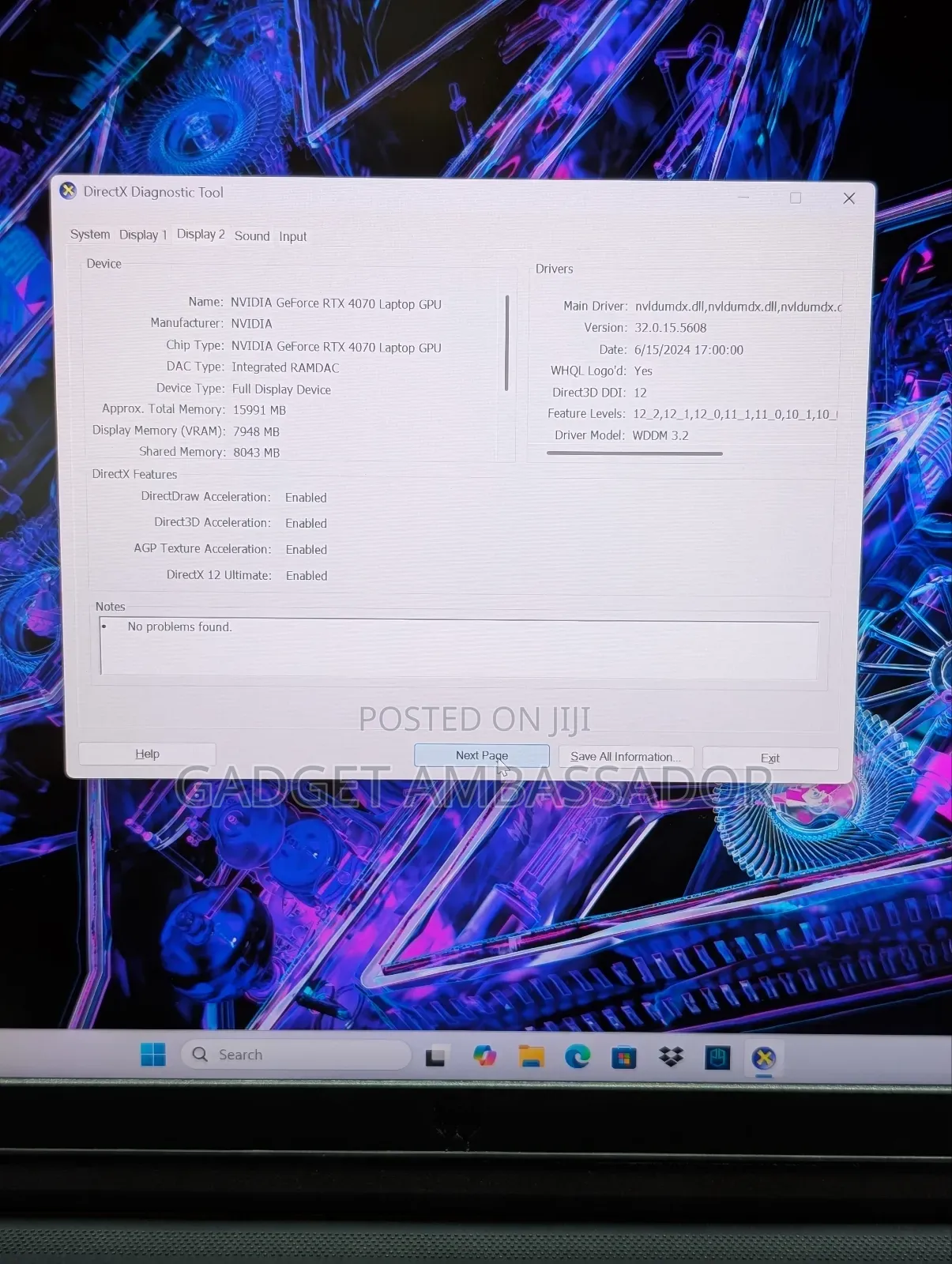The height and width of the screenshot is (1264, 952).
Task: Click Direct3D Acceleration 'Enabled' value
Action: pyautogui.click(x=306, y=524)
